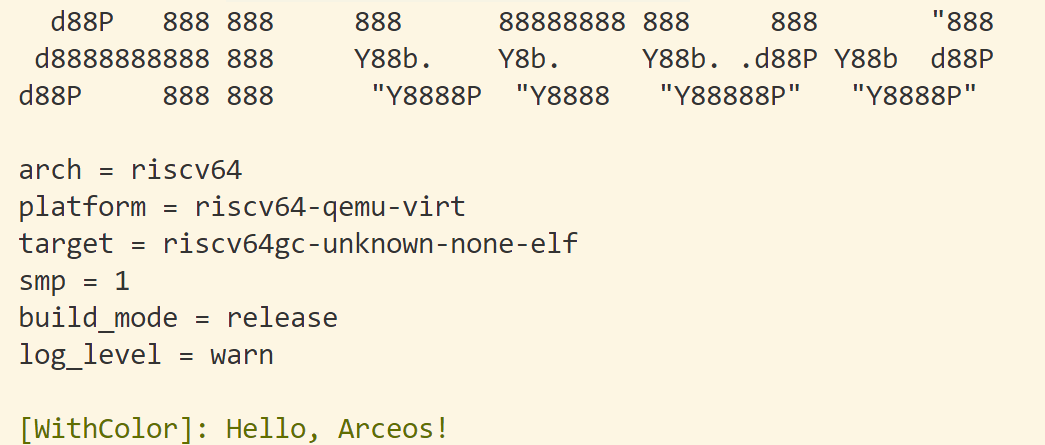Click the .d88P ASCII art segment
Image resolution: width=1045 pixels, height=445 pixels.
click(778, 59)
